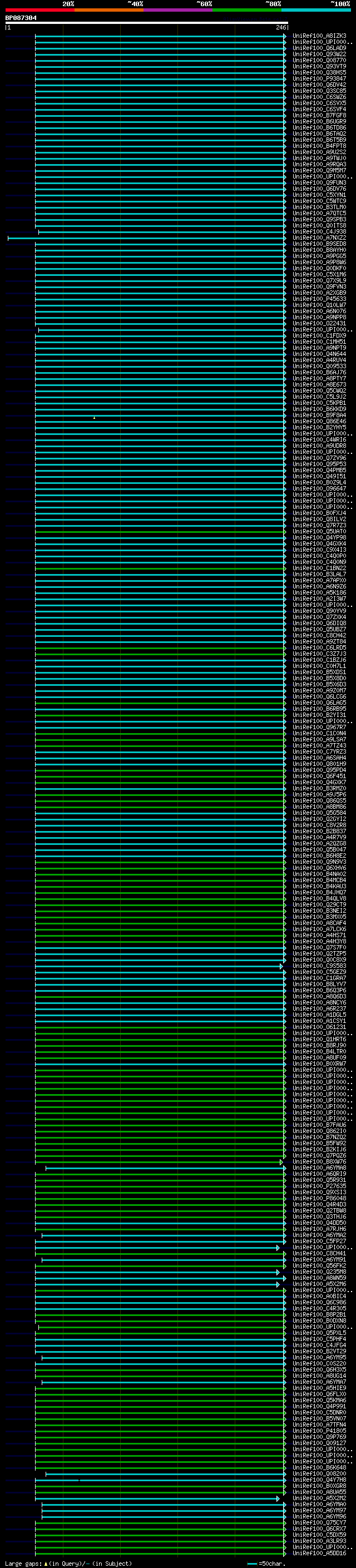
Task: Select the label UniRef100_Q6F451
Action: [319, 776]
